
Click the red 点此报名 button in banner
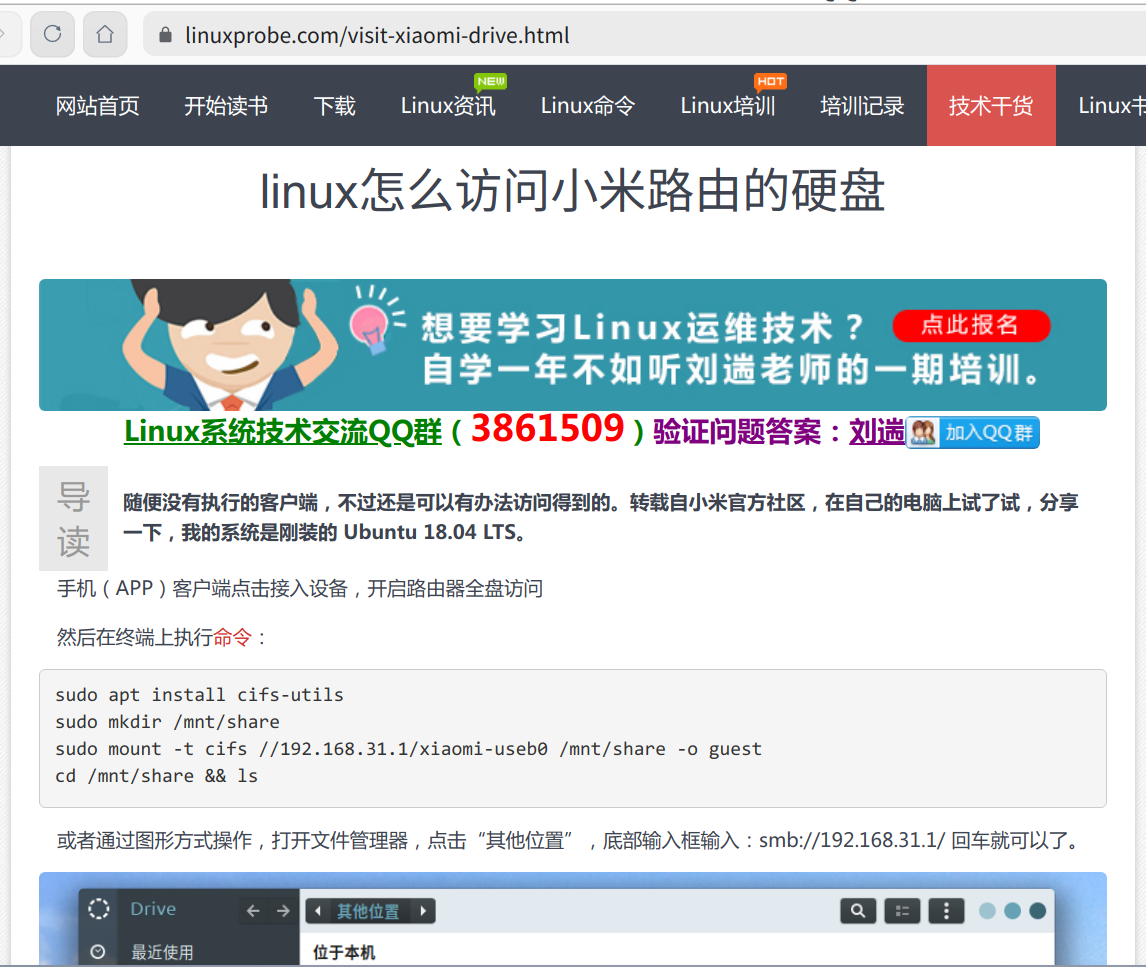pyautogui.click(x=971, y=325)
